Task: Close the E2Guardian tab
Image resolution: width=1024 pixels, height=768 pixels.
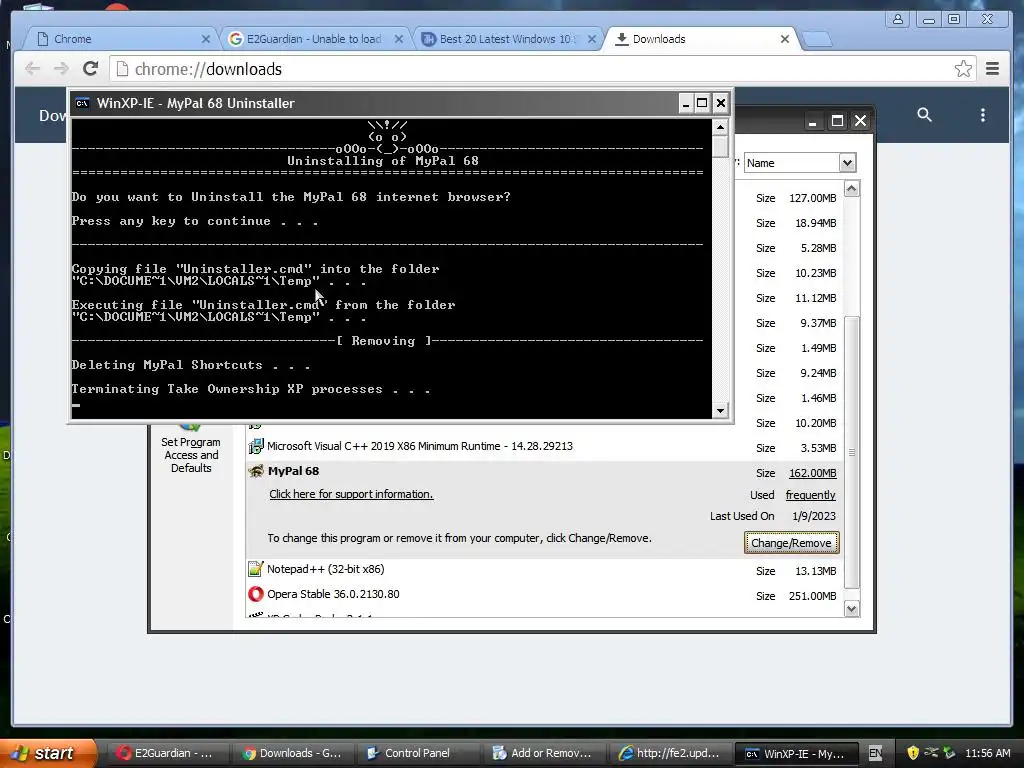Action: [x=399, y=39]
